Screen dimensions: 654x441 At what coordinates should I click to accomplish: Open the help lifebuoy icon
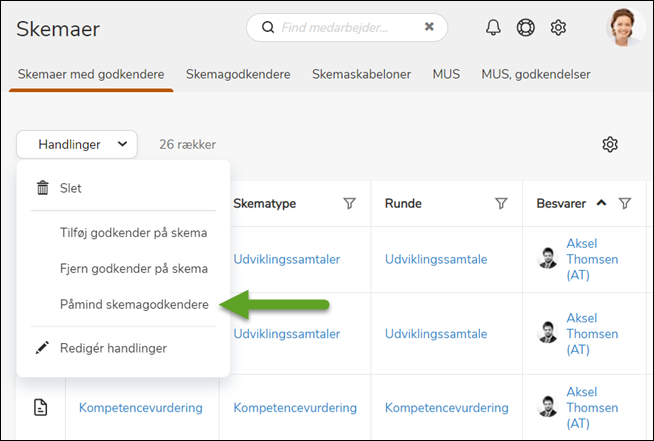[x=526, y=28]
